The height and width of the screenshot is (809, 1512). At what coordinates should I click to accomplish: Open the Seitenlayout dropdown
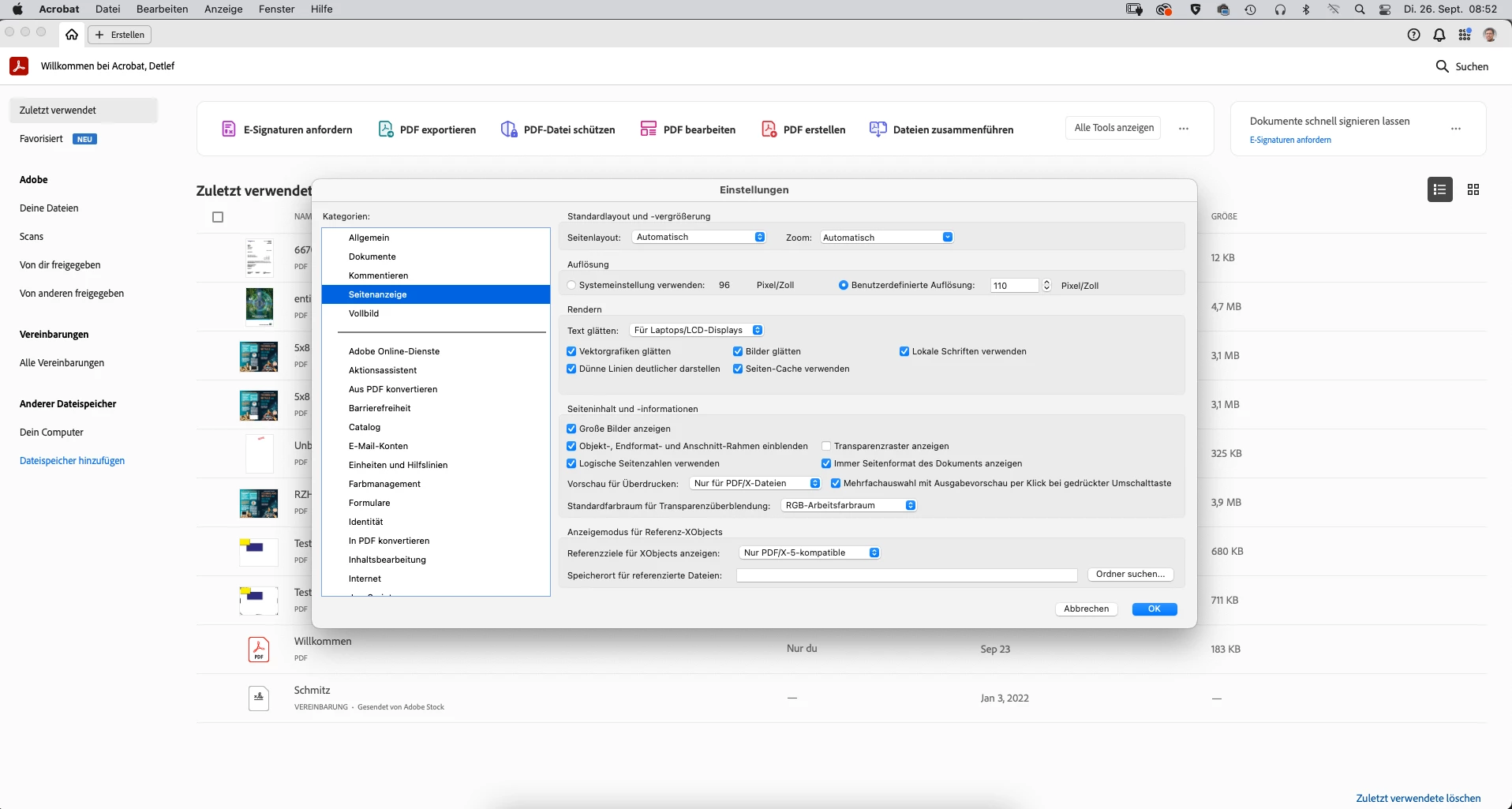point(699,238)
